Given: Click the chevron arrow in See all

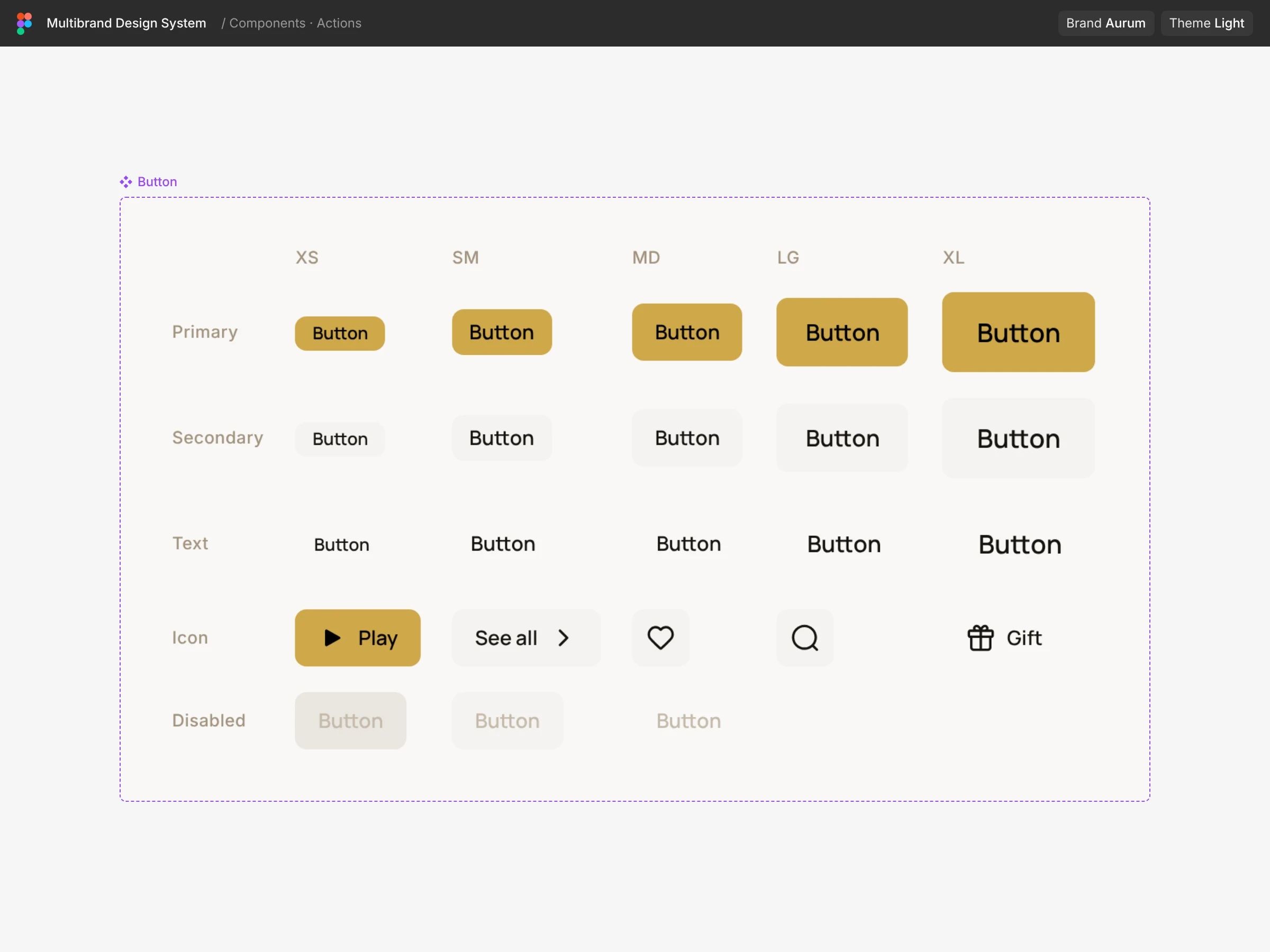Looking at the screenshot, I should point(563,637).
